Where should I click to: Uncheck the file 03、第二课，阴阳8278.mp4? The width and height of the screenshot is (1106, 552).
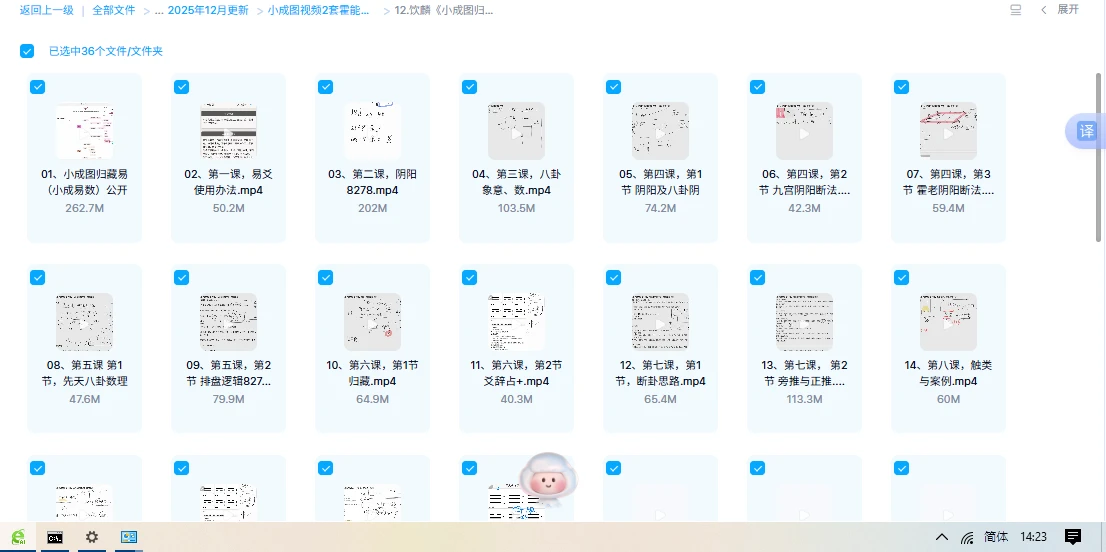(x=325, y=87)
